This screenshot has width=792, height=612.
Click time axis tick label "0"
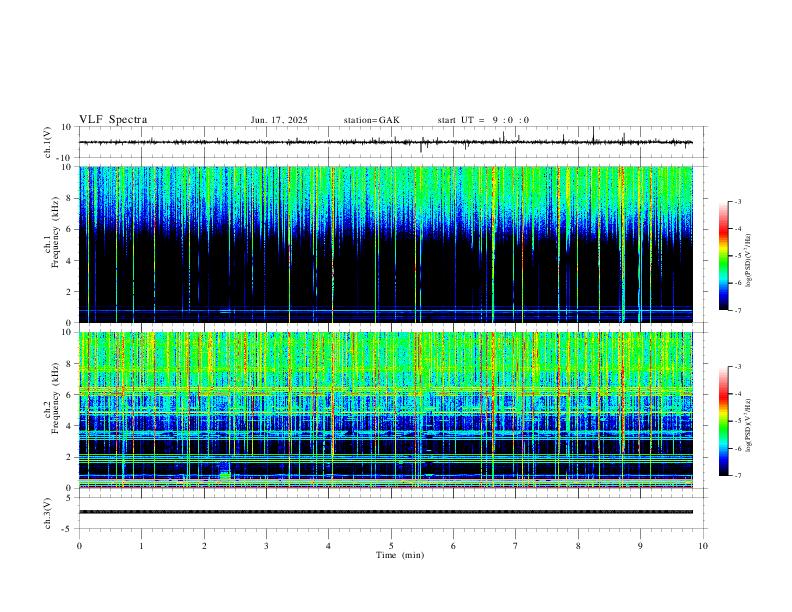tap(79, 546)
